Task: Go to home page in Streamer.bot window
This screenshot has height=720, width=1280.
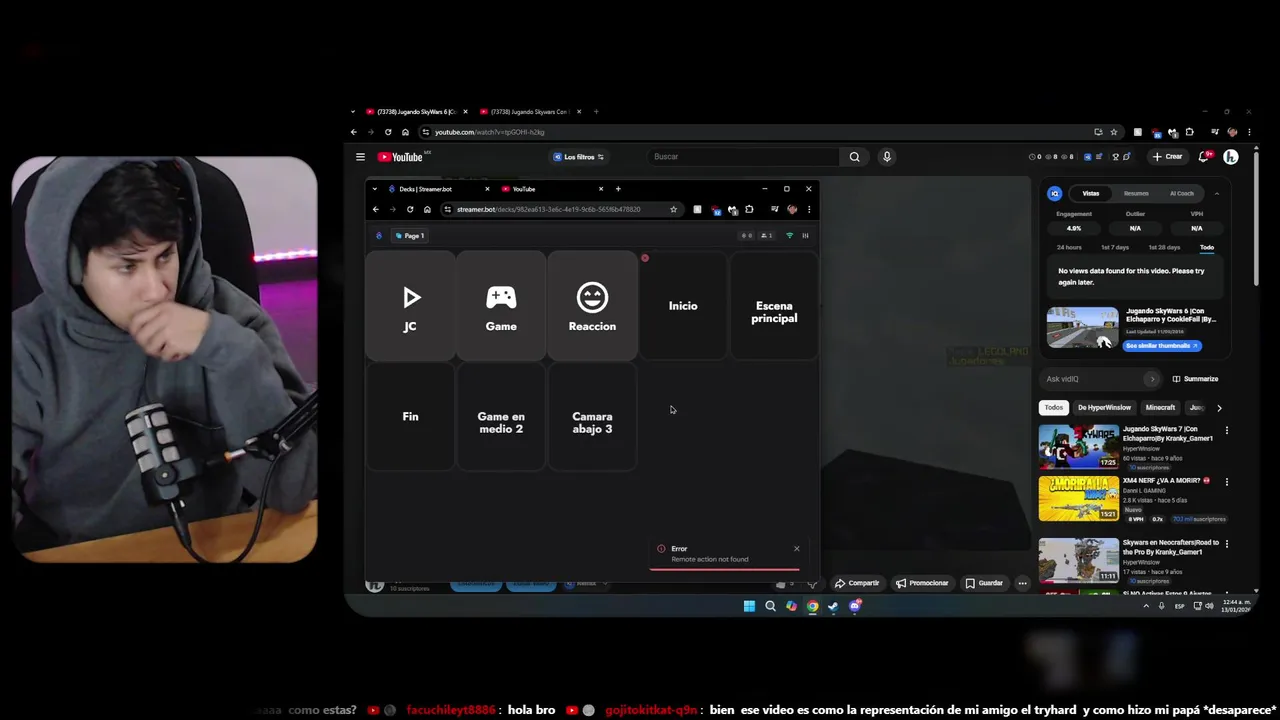Action: 427,209
